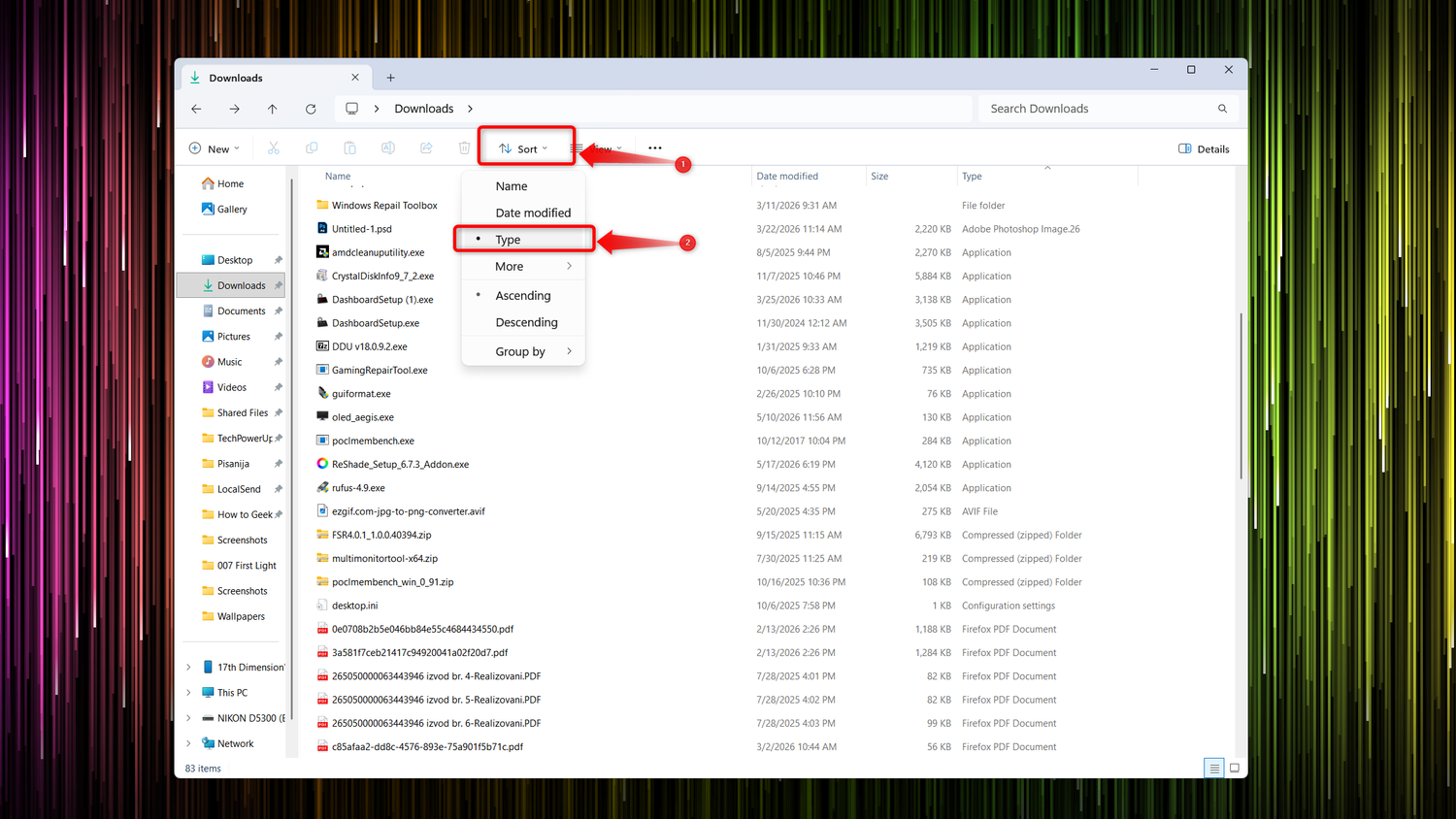Click the computer icon in the address bar

click(x=351, y=109)
